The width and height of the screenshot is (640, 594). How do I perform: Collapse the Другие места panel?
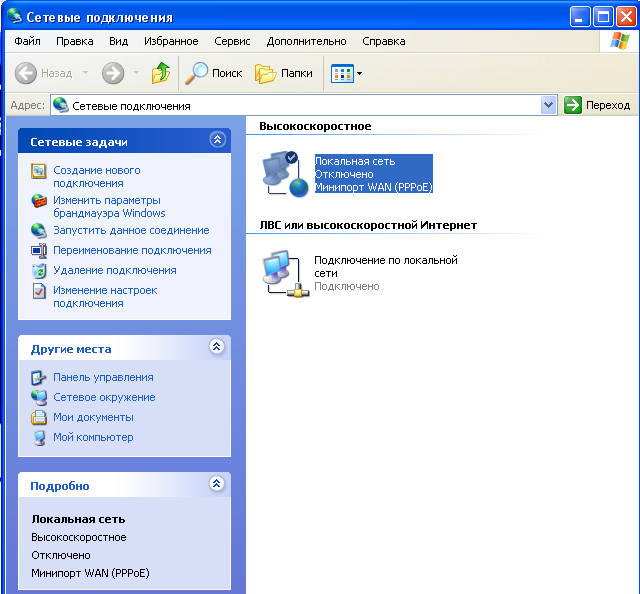[x=217, y=347]
